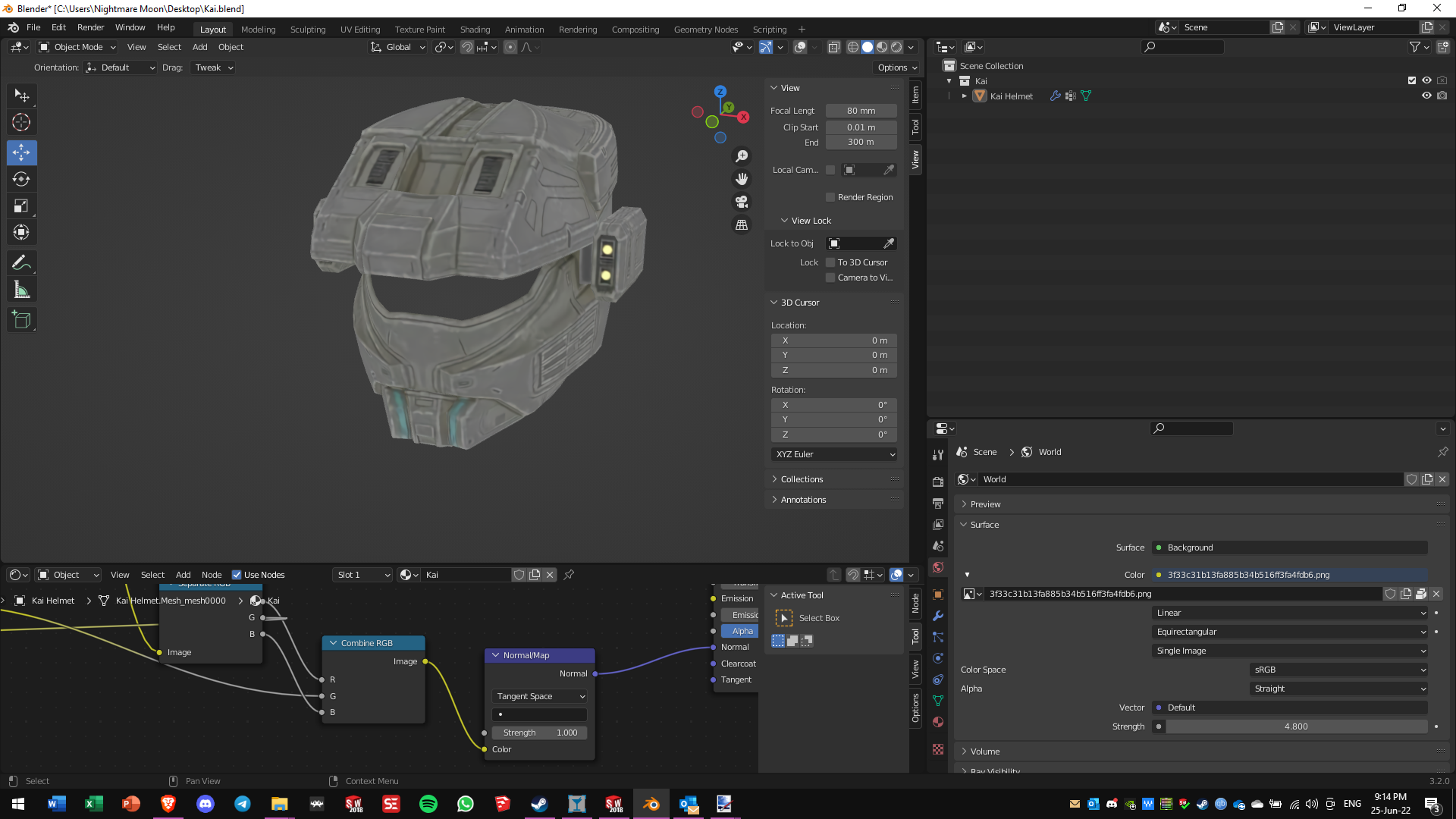Open the XYZ Euler rotation mode dropdown

(834, 454)
